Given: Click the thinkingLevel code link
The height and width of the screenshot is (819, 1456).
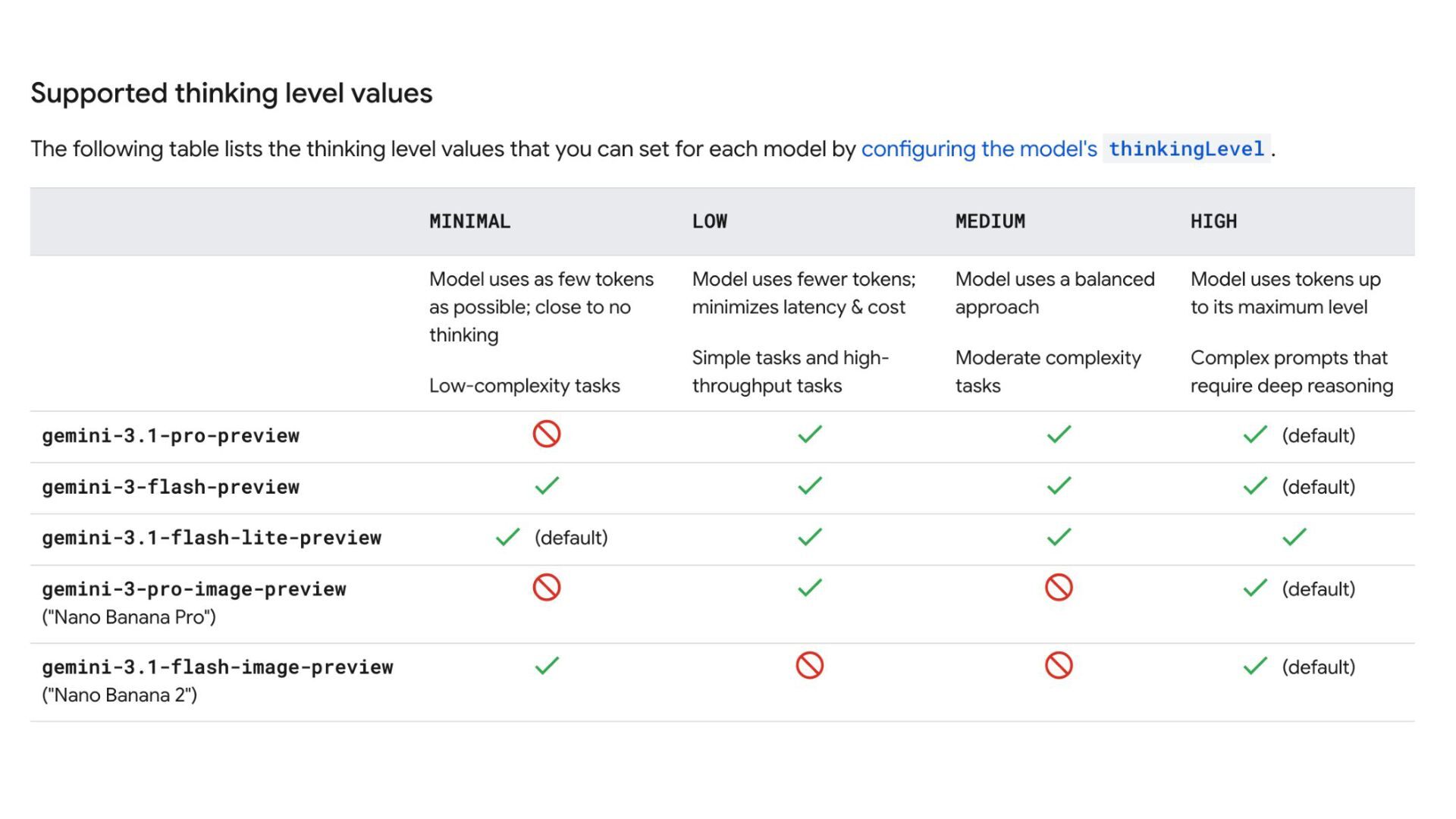Looking at the screenshot, I should (x=1186, y=149).
